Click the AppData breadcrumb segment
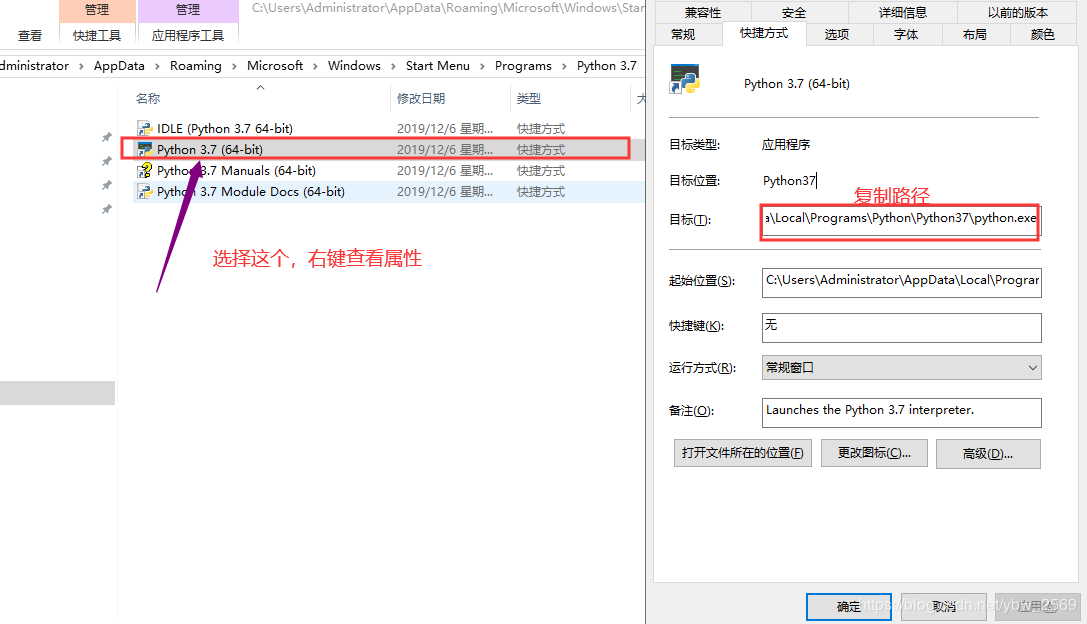1087x624 pixels. tap(119, 66)
